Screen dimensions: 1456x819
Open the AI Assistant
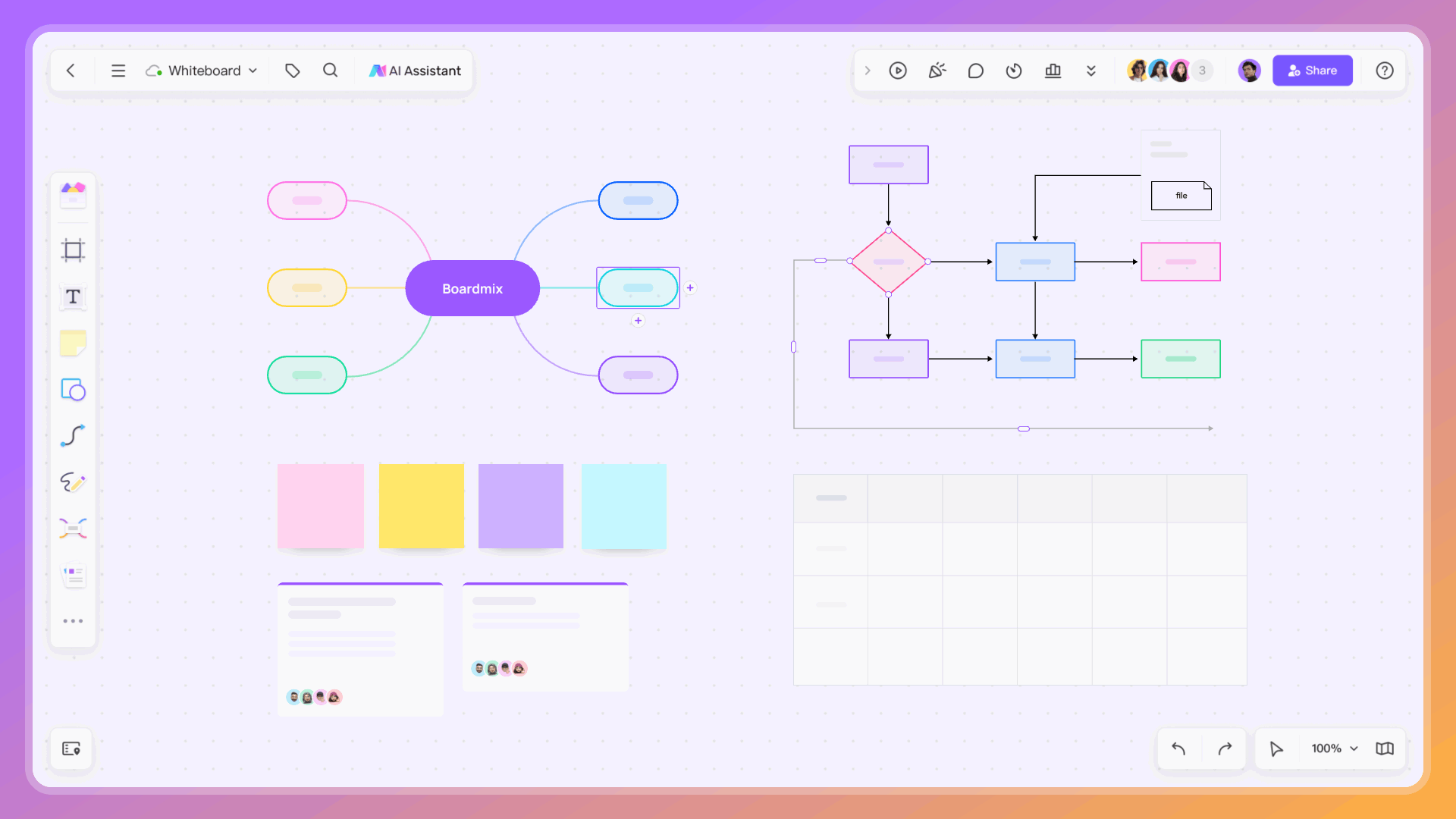click(x=415, y=71)
